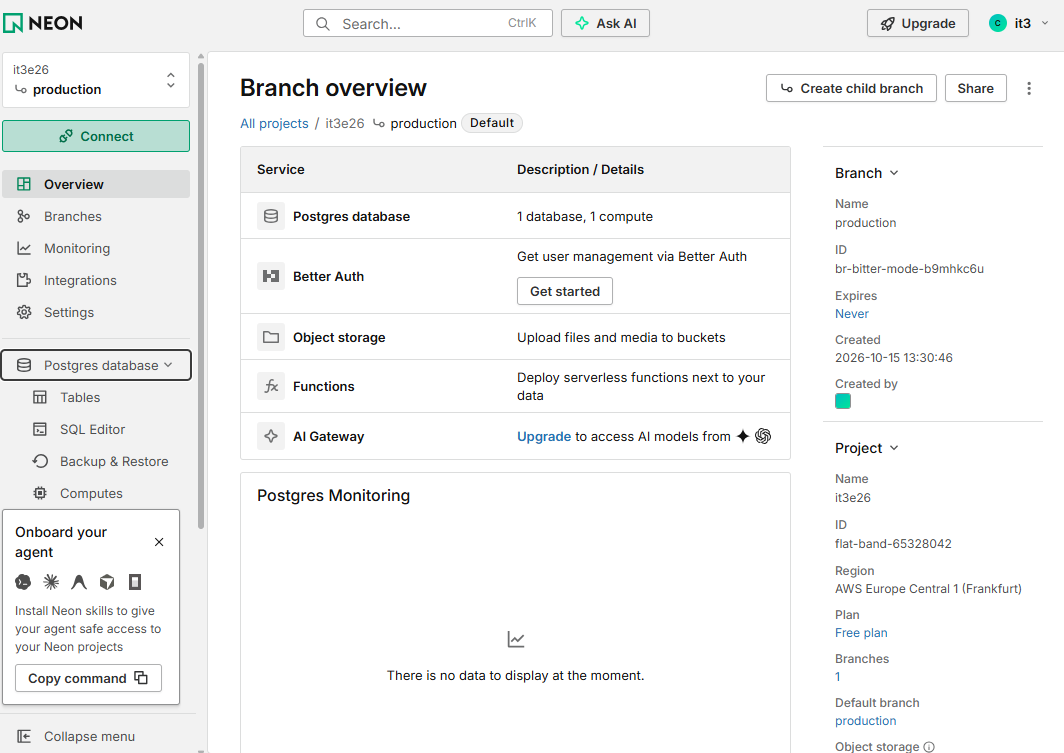
Task: Click the Collapse menu icon
Action: click(24, 736)
